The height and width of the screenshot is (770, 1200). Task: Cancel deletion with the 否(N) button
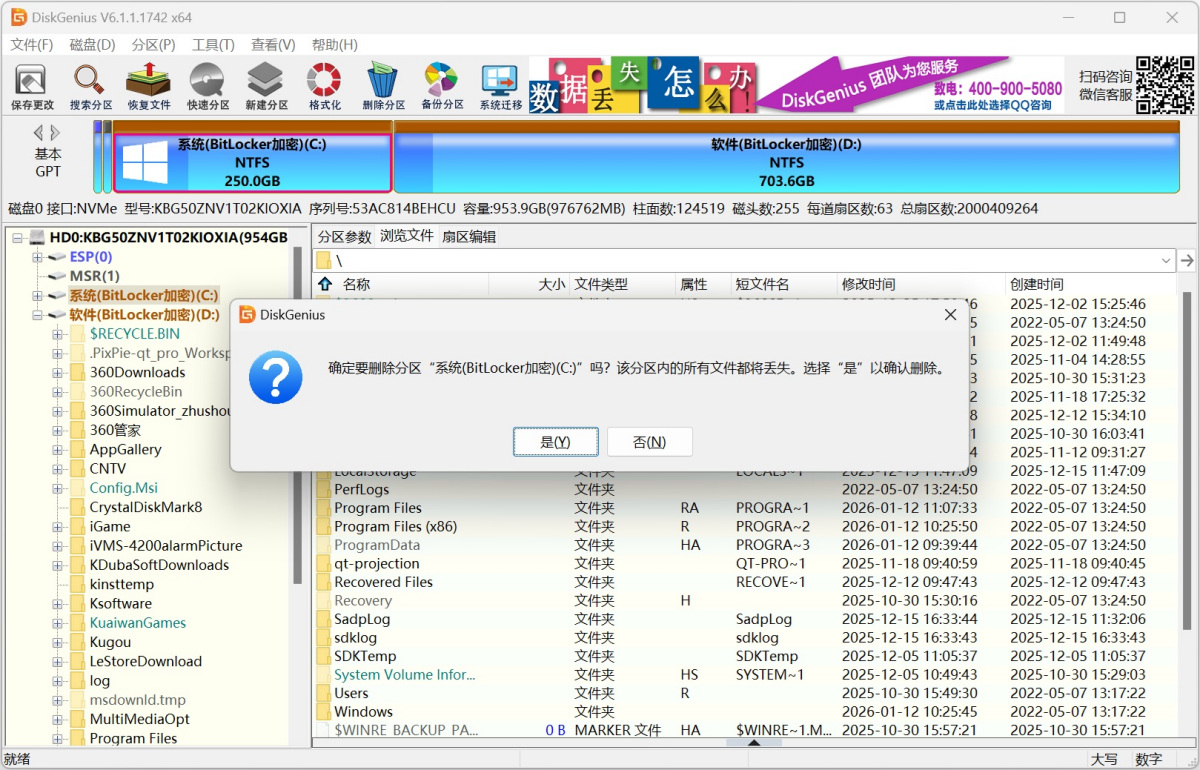coord(649,442)
